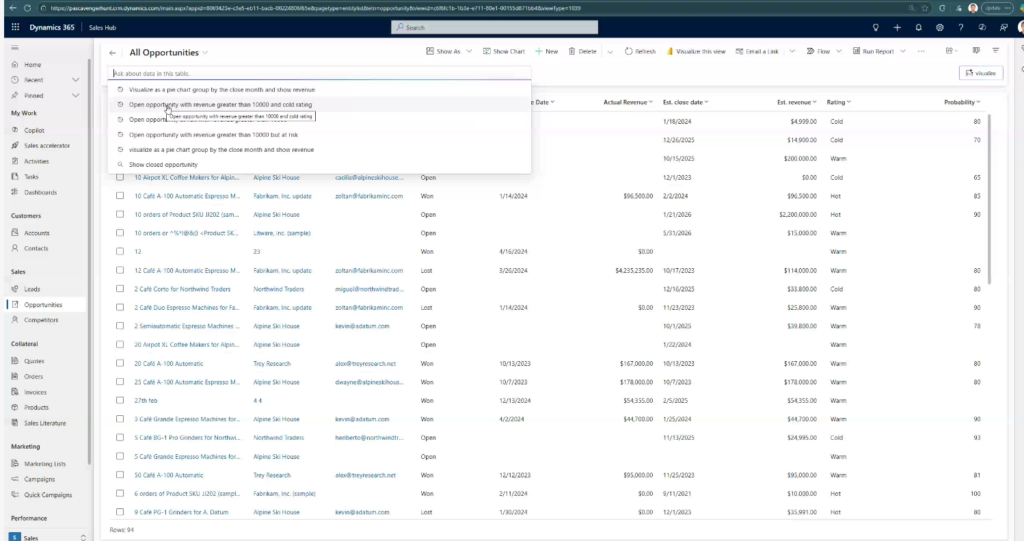Viewport: 1024px width, 541px height.
Task: Check the 2 Semiautomatic Espresso Machines row
Action: pos(120,325)
